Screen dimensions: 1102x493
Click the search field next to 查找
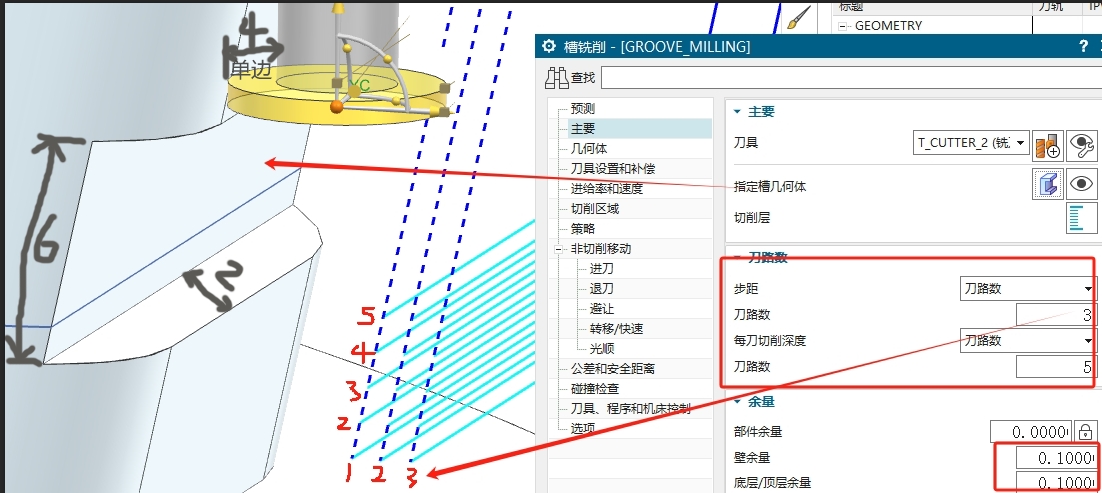(x=851, y=77)
